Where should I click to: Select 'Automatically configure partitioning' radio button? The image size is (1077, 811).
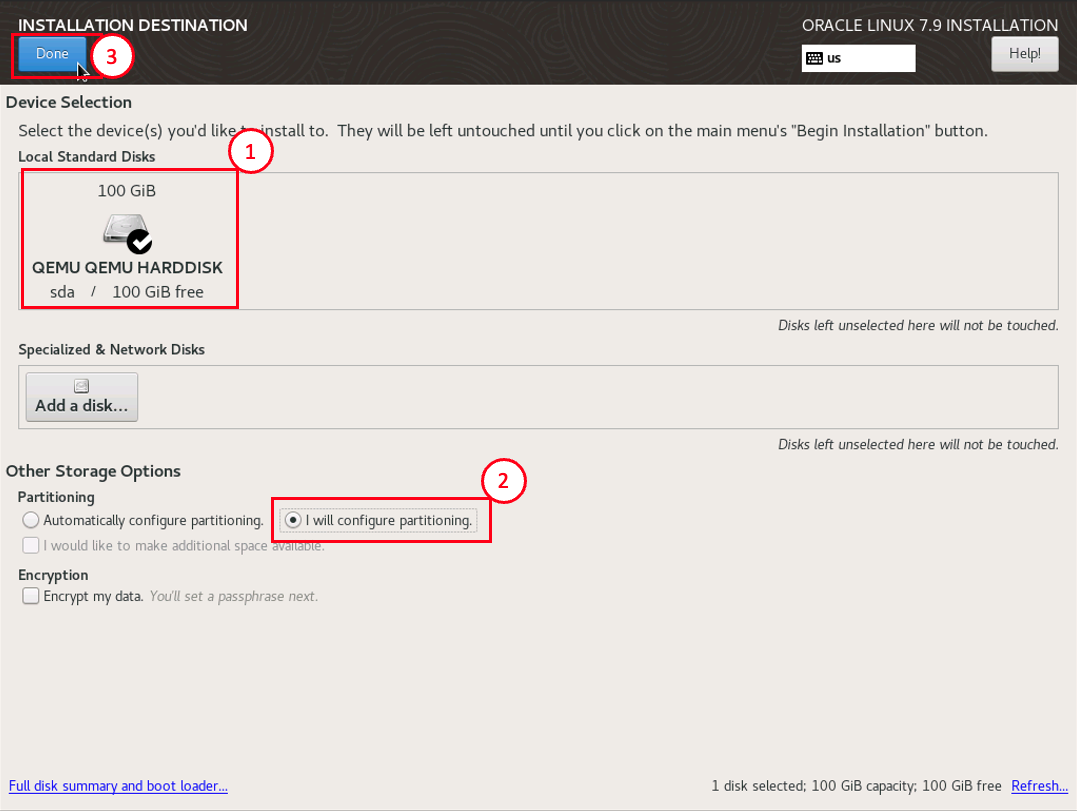coord(31,520)
